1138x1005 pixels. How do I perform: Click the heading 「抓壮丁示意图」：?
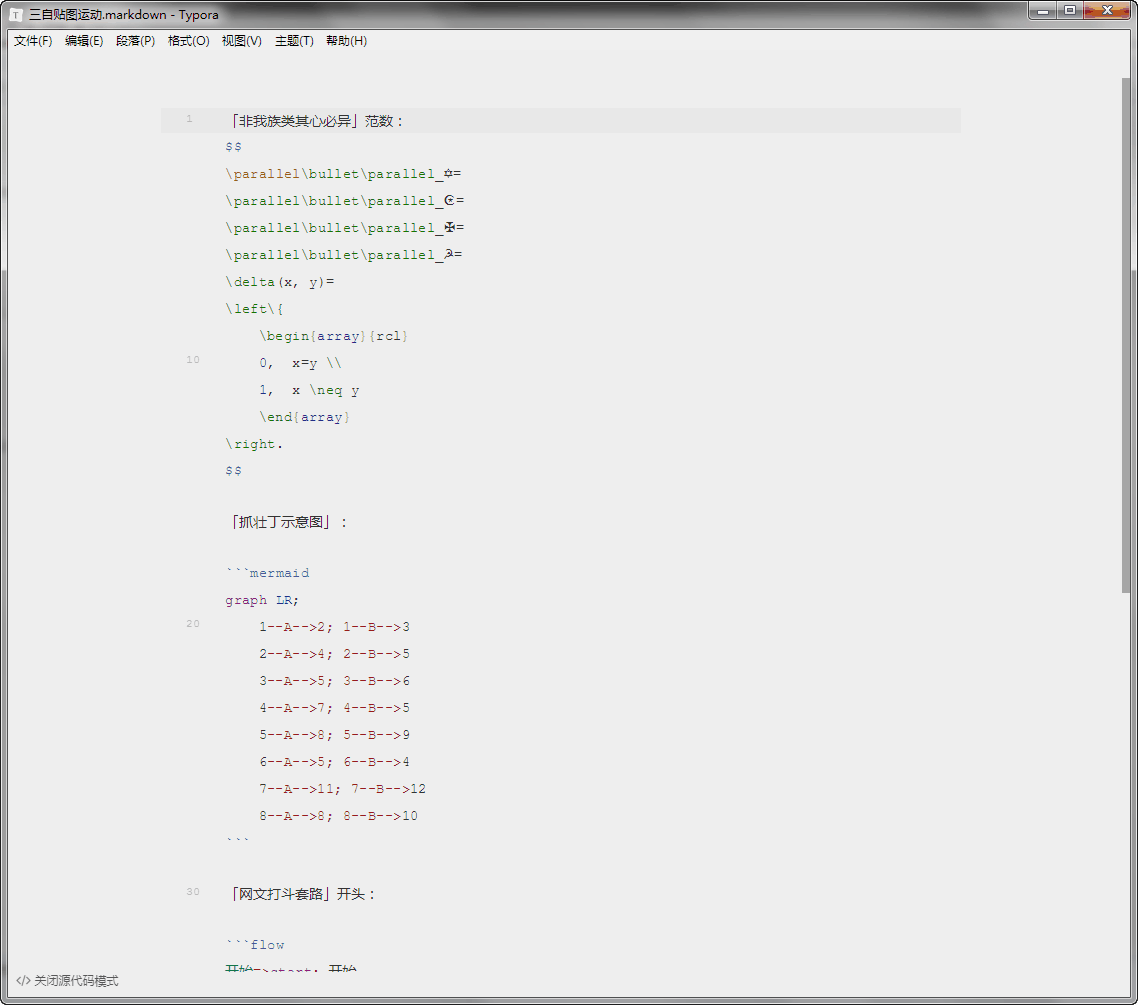[289, 522]
